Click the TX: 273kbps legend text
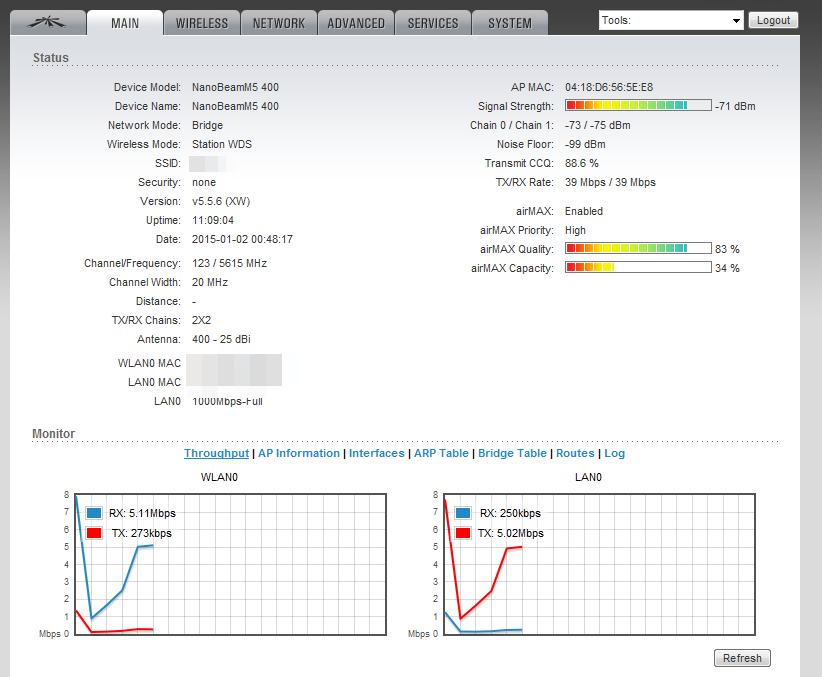The width and height of the screenshot is (822, 677). coord(142,533)
